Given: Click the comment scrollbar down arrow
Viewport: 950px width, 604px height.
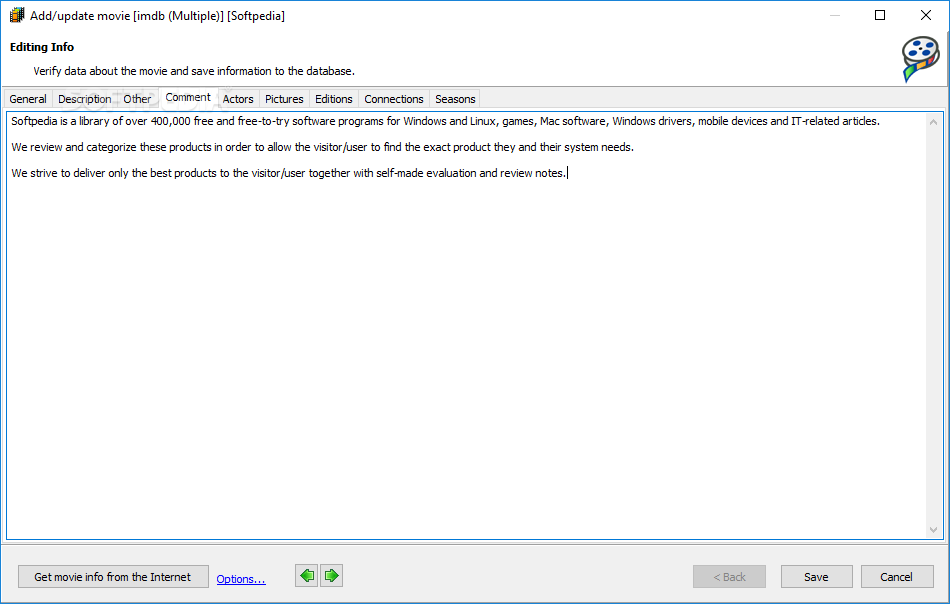Looking at the screenshot, I should (x=934, y=529).
